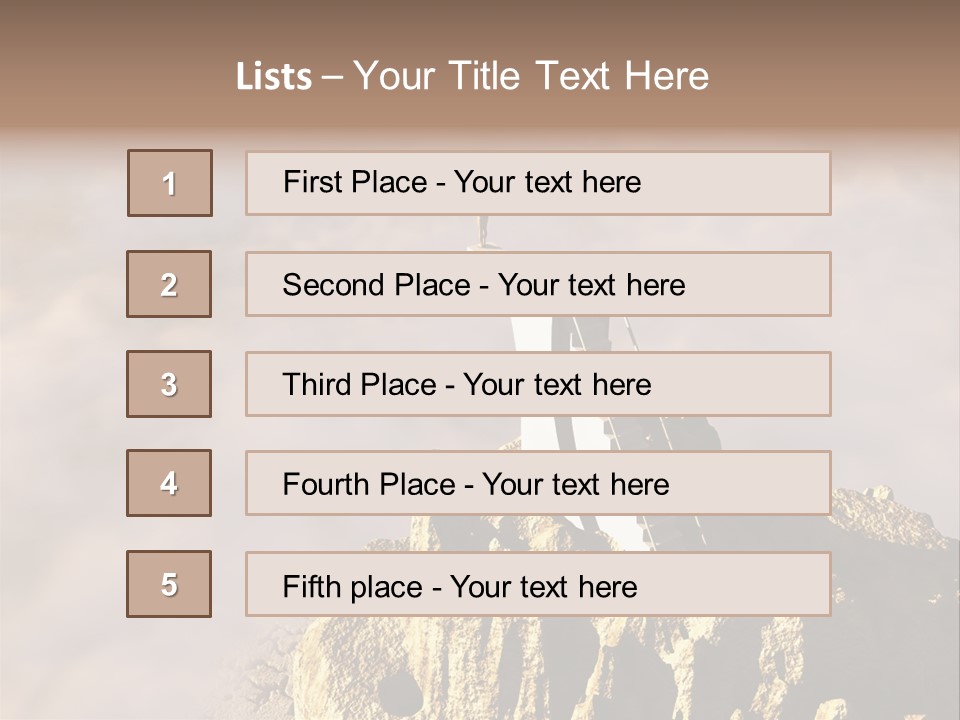Select the number 2 box

169,284
